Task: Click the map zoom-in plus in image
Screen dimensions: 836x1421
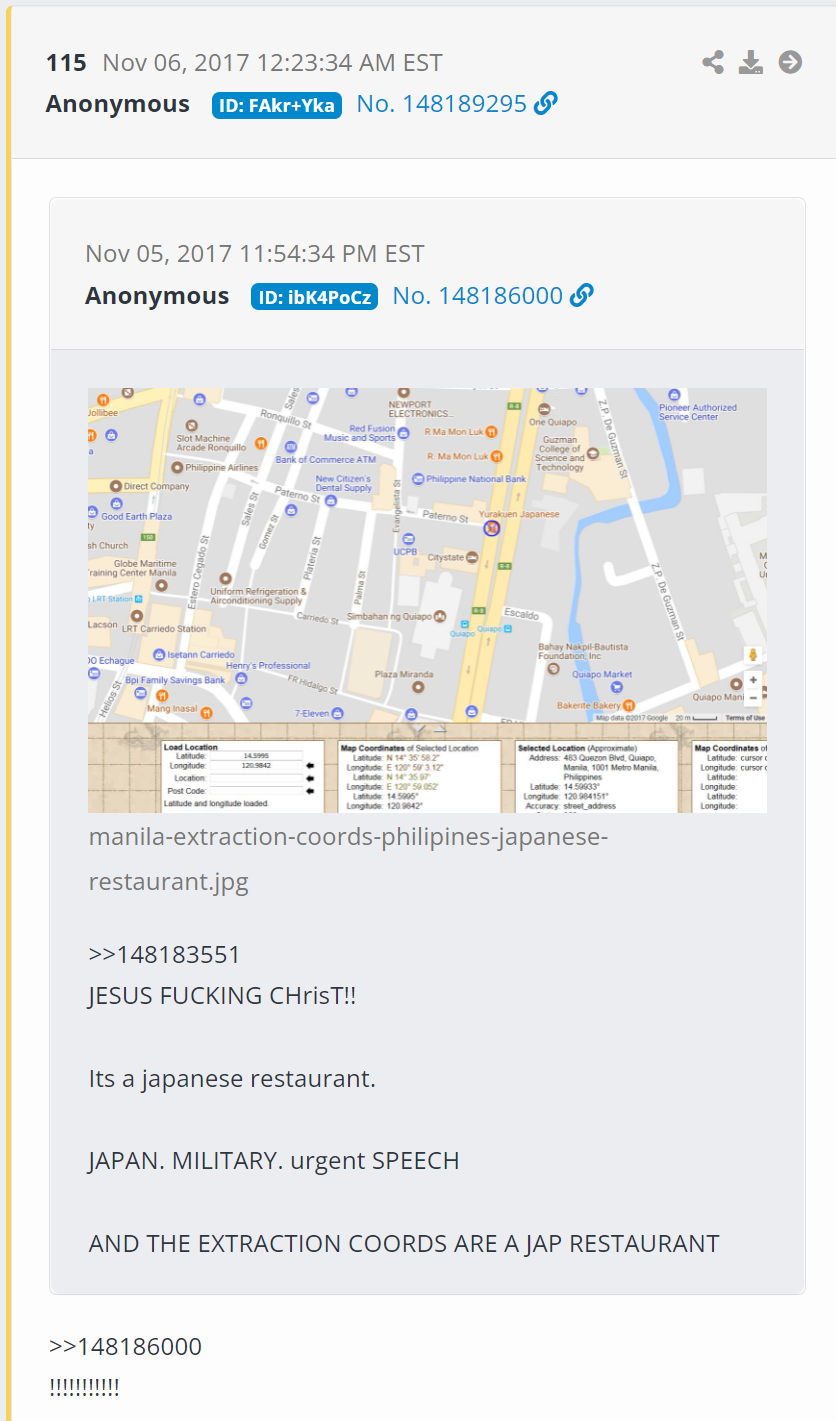Action: click(753, 680)
